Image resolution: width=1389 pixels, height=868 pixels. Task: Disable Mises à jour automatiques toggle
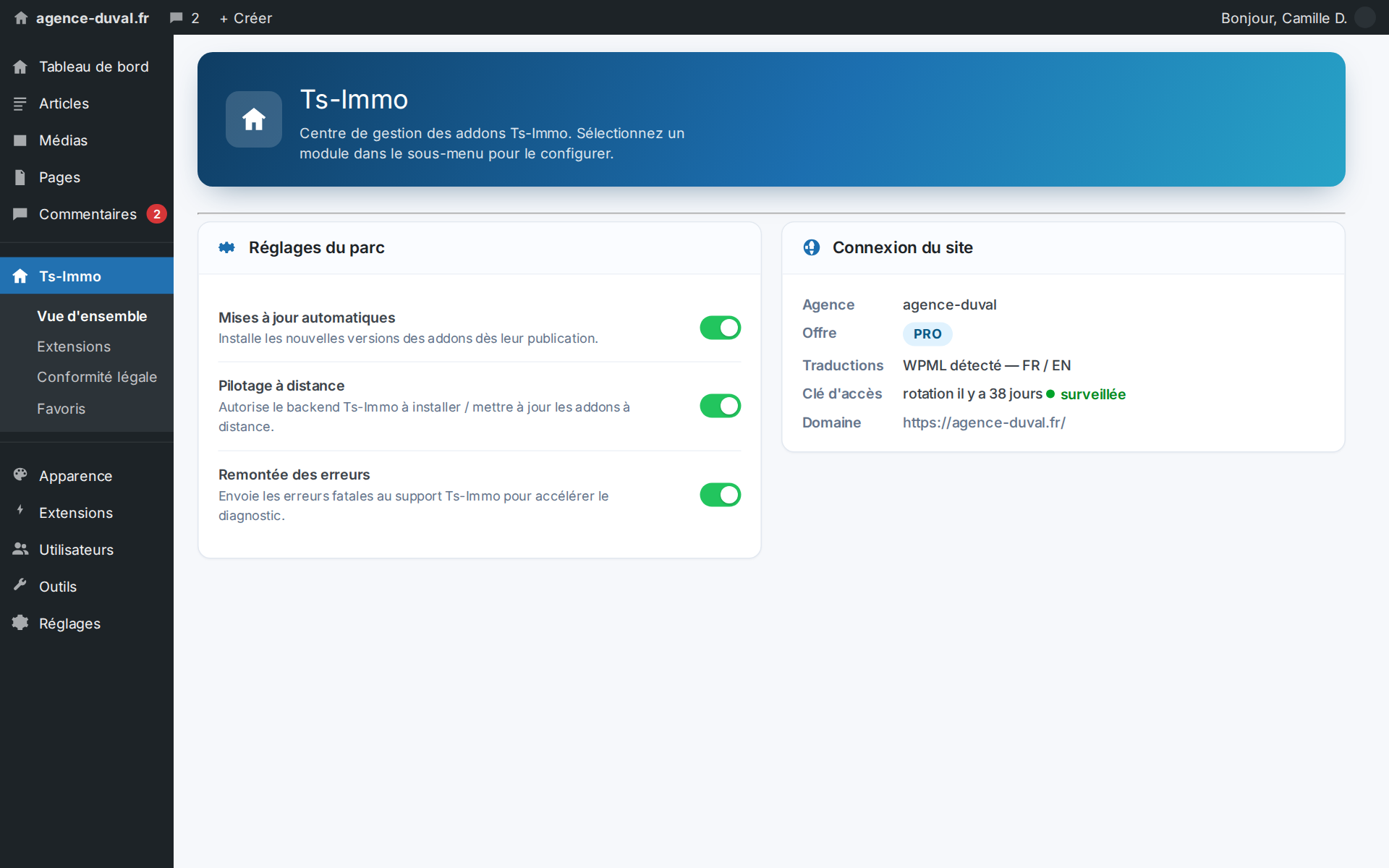pos(721,328)
